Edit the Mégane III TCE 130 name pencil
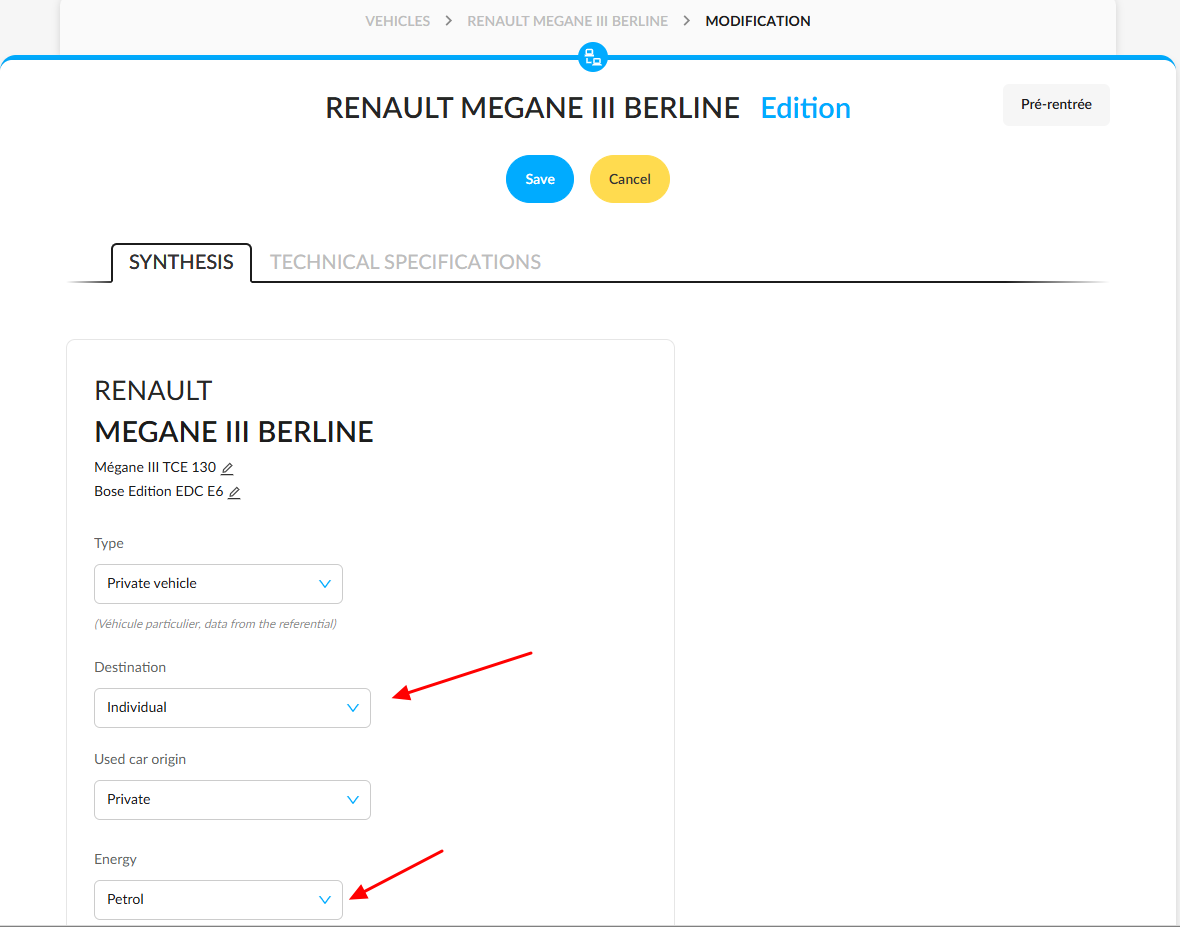This screenshot has width=1180, height=927. tap(227, 469)
